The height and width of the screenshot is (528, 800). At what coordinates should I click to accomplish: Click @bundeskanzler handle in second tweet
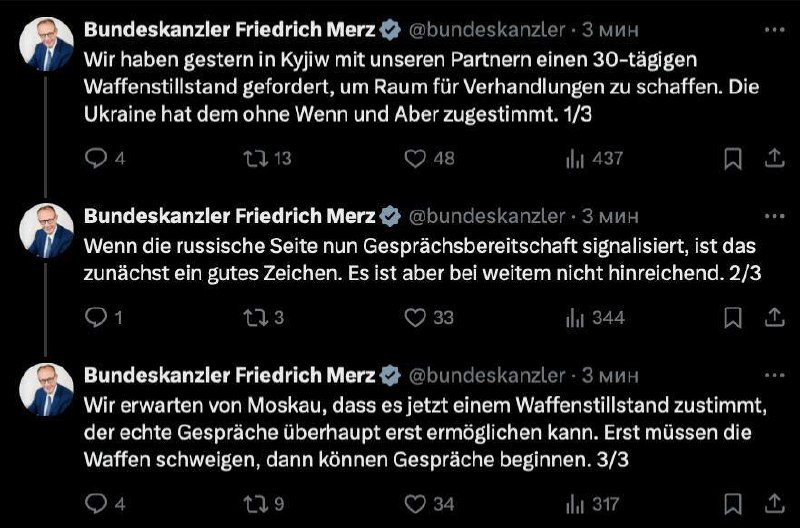[x=488, y=215]
